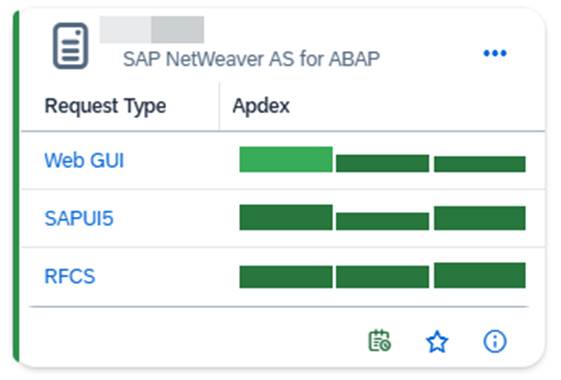The height and width of the screenshot is (380, 561).
Task: Select the middle SAPUI5 Apdex bar
Action: [x=382, y=221]
